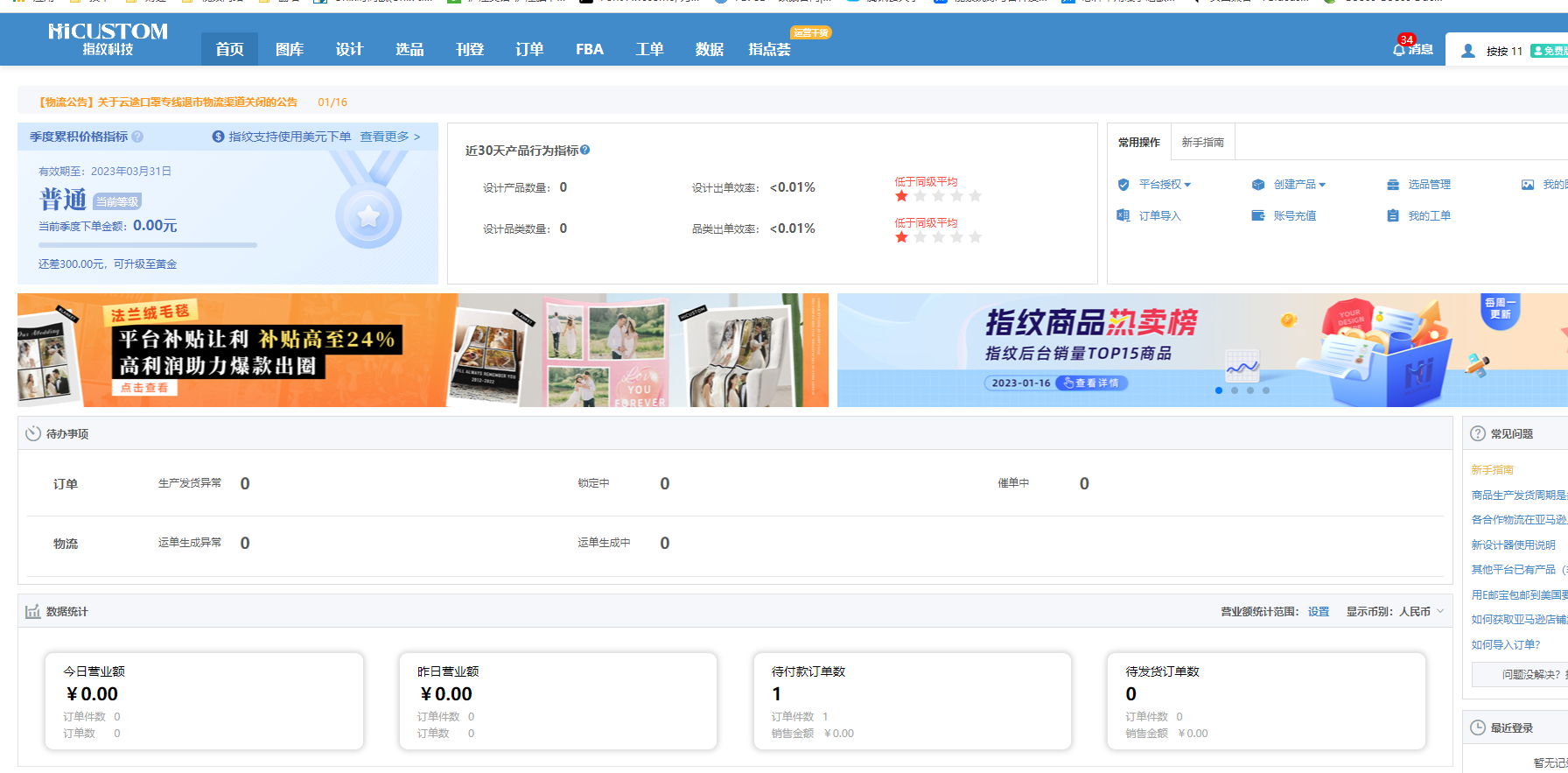Open 工单 ticket menu

coord(649,49)
